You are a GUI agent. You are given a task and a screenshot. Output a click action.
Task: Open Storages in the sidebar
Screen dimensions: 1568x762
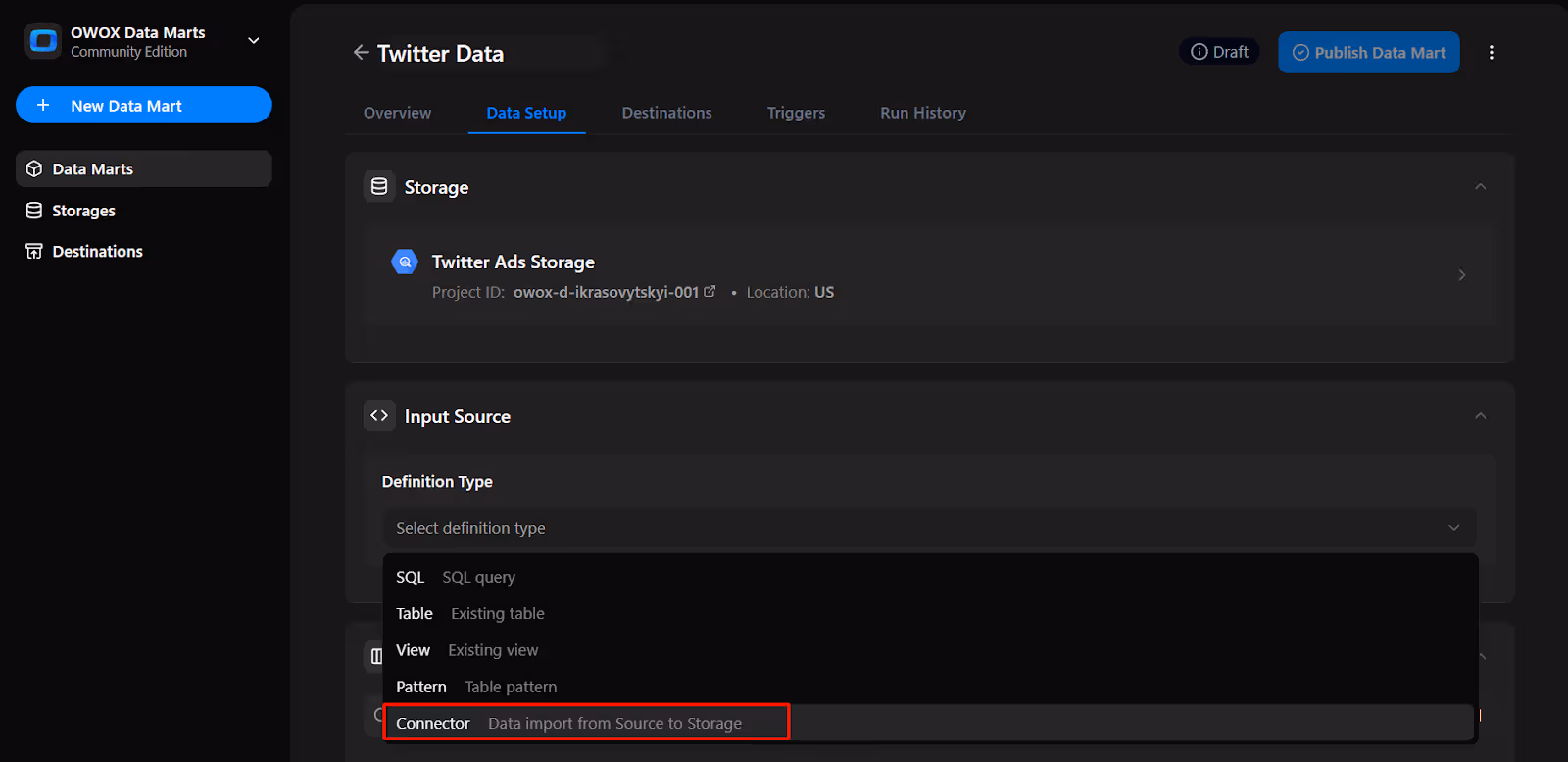[144, 211]
